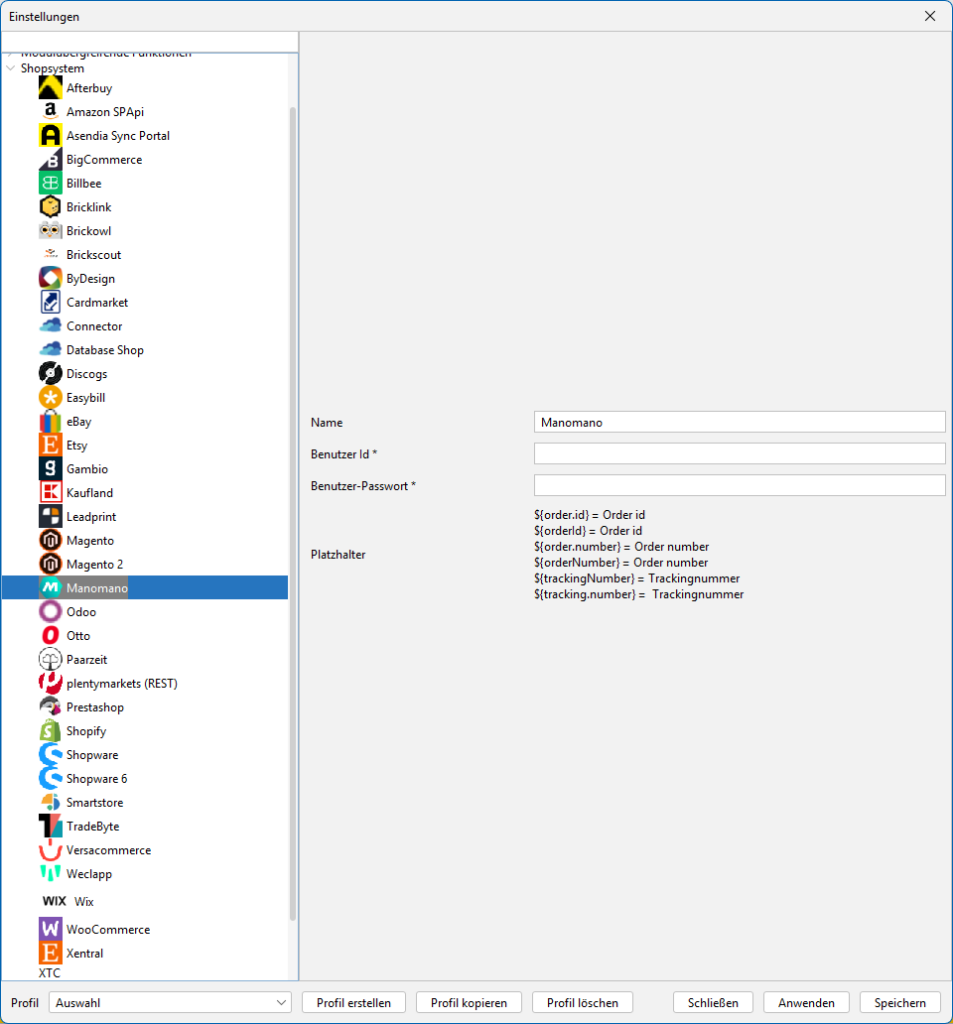Screen dimensions: 953x1024
Task: Select the Magento 2 icon
Action: pyautogui.click(x=50, y=564)
